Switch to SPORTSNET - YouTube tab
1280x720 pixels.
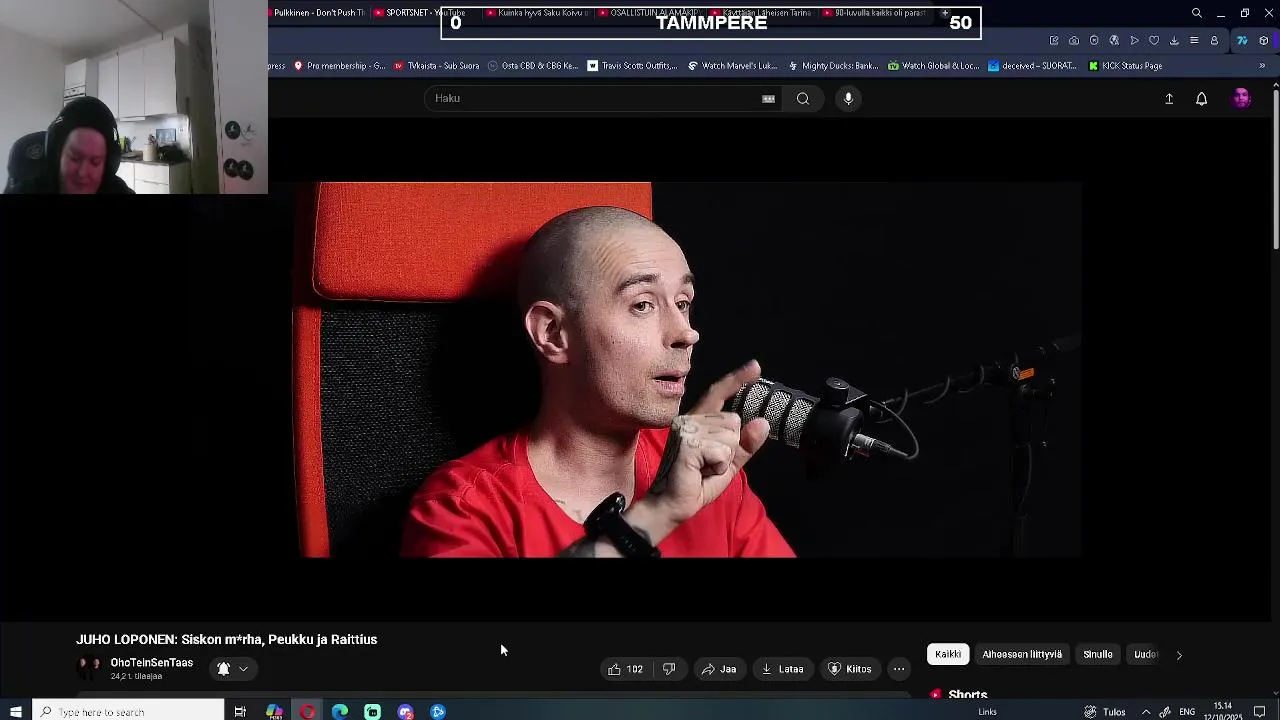(420, 13)
